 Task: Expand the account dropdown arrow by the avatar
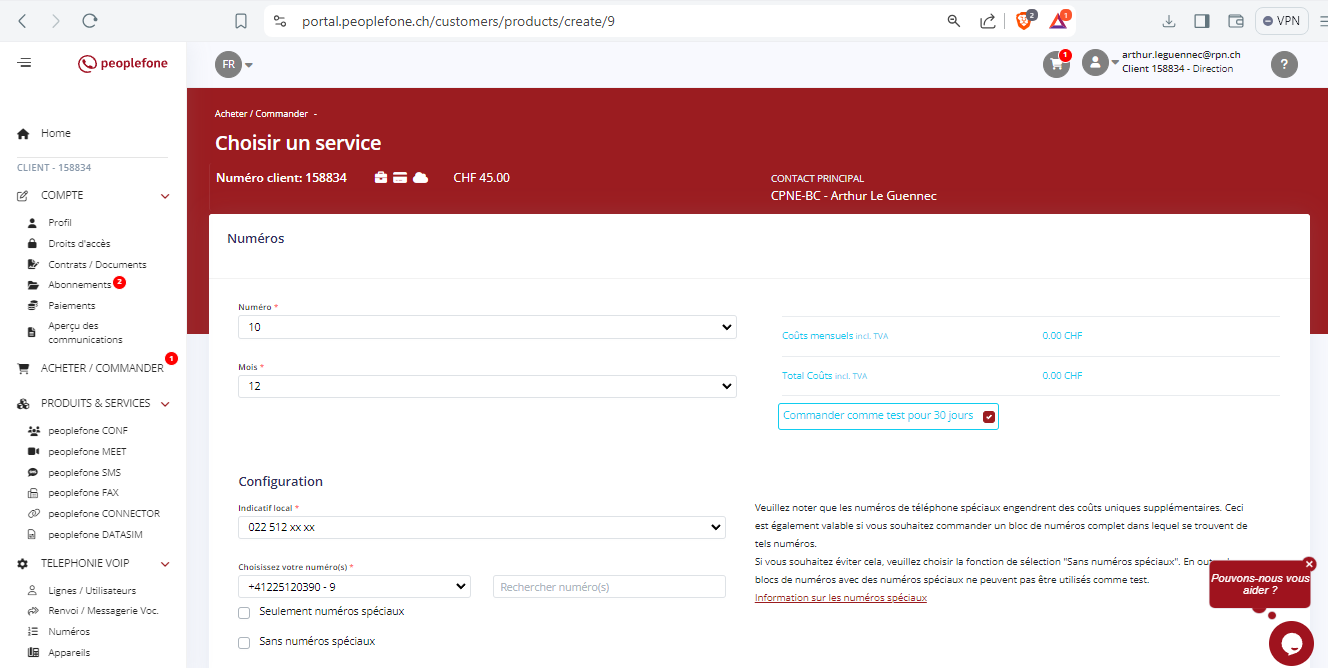1116,63
